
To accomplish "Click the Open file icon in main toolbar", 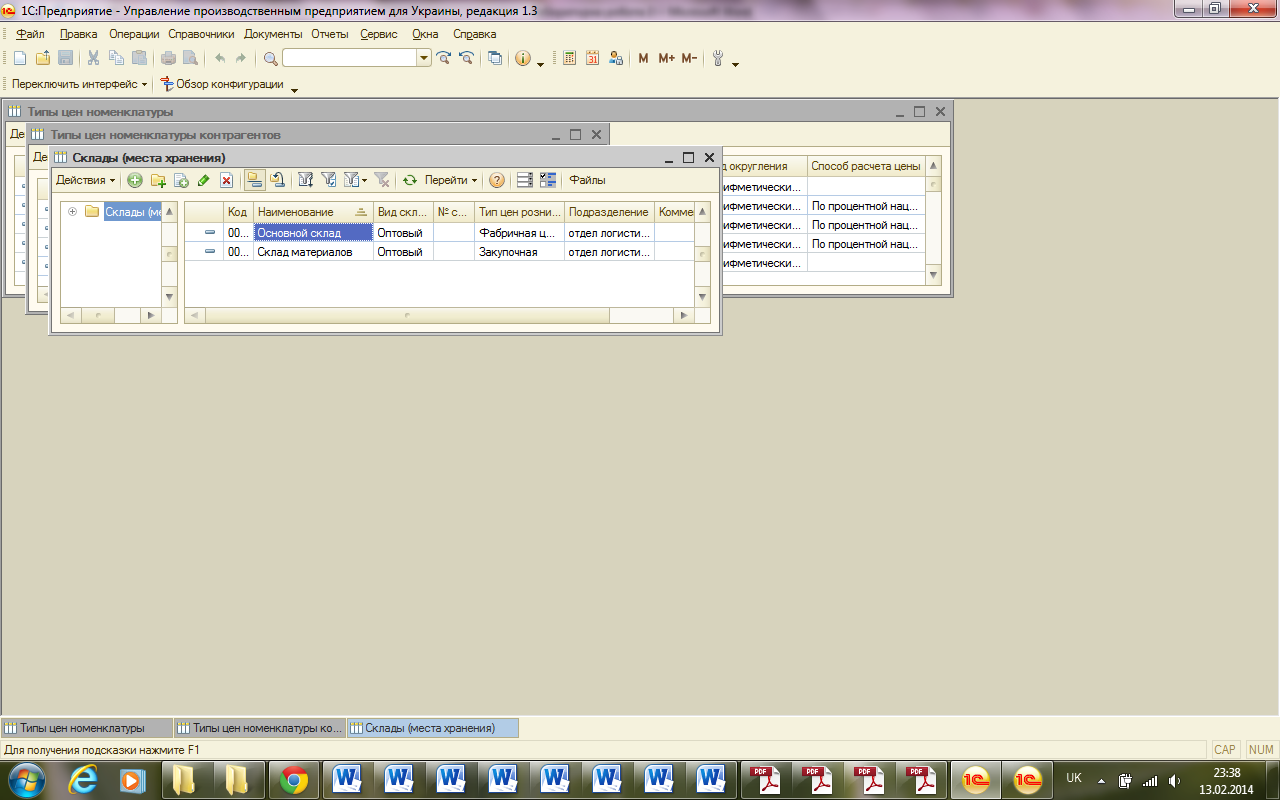I will click(x=43, y=58).
